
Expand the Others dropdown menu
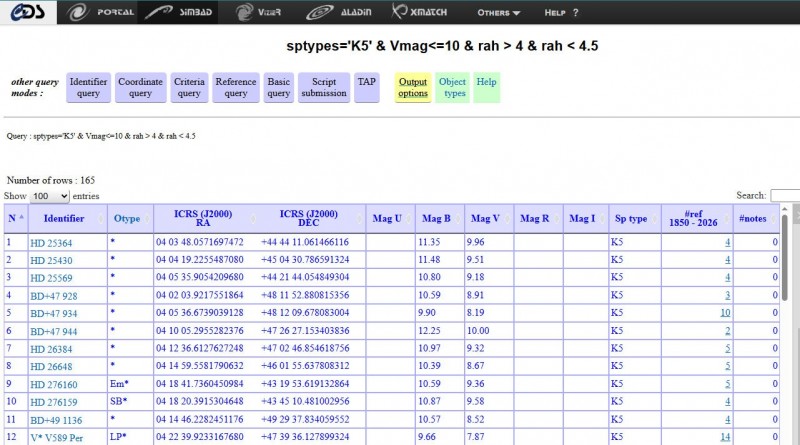pyautogui.click(x=498, y=13)
